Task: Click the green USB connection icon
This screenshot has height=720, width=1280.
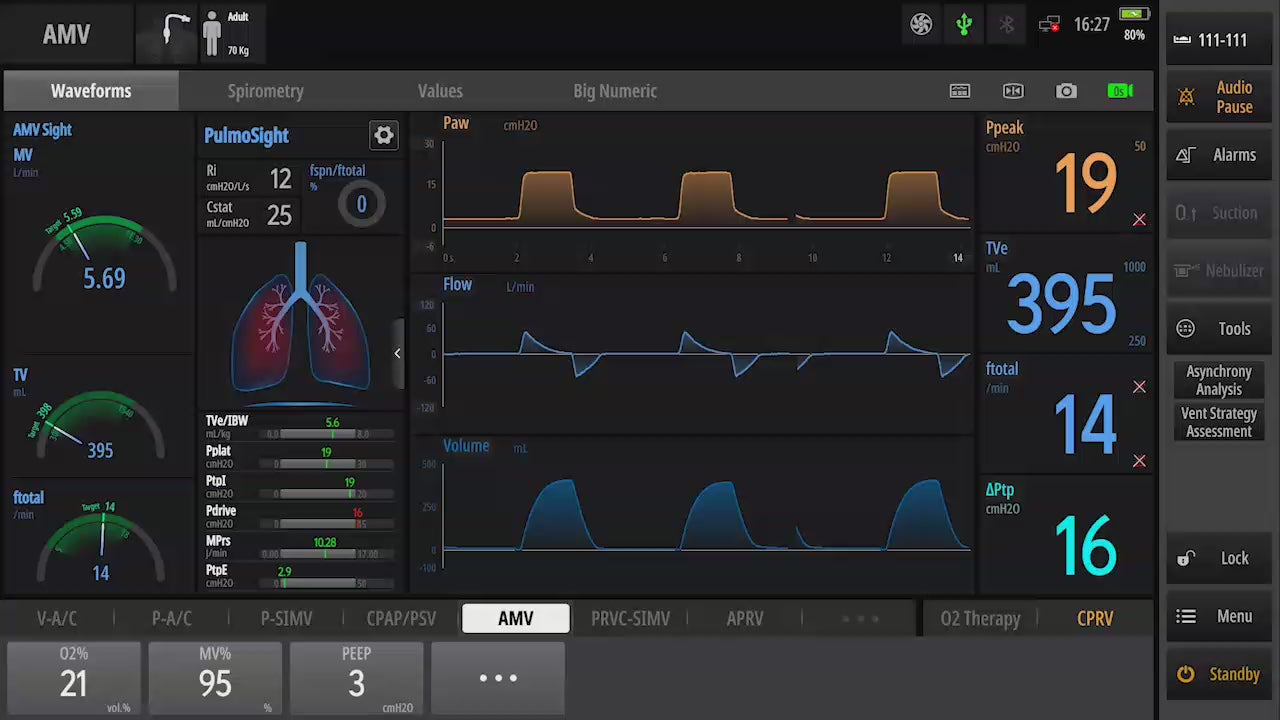Action: [964, 25]
